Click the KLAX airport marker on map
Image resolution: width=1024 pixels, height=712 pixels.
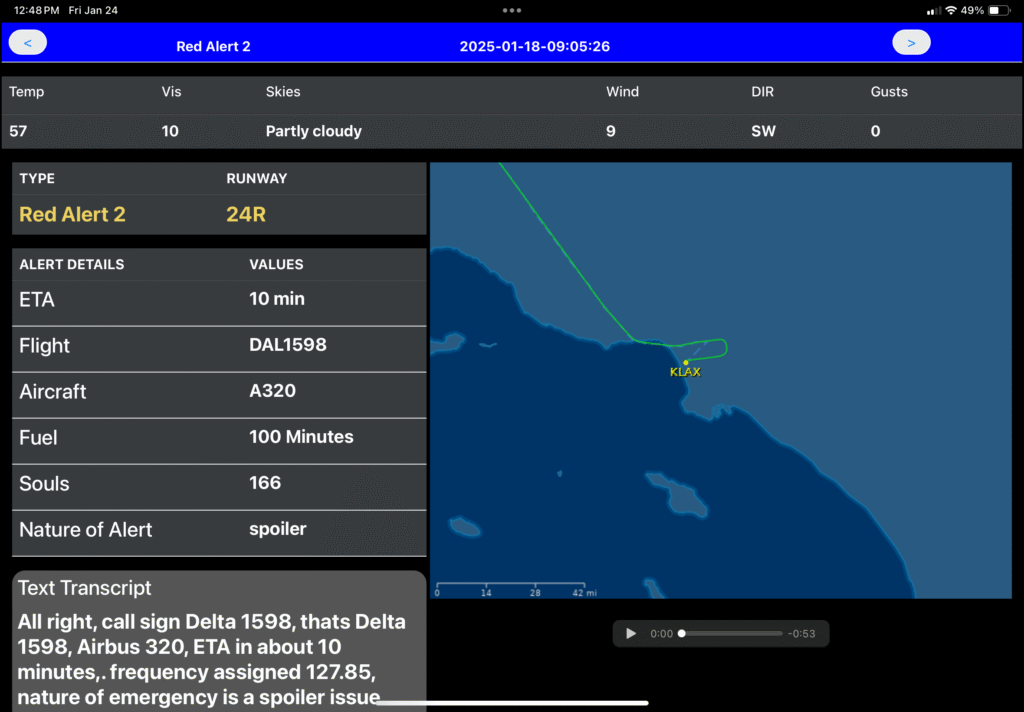click(686, 362)
